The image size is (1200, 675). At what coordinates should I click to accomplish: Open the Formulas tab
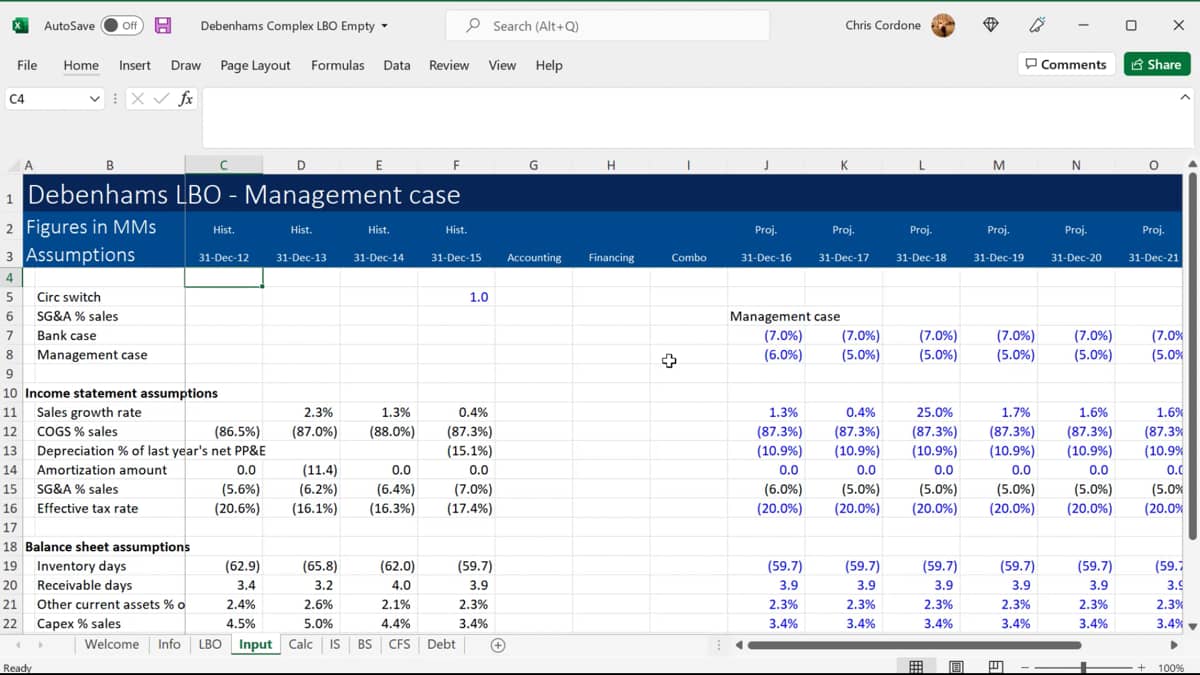(x=338, y=65)
